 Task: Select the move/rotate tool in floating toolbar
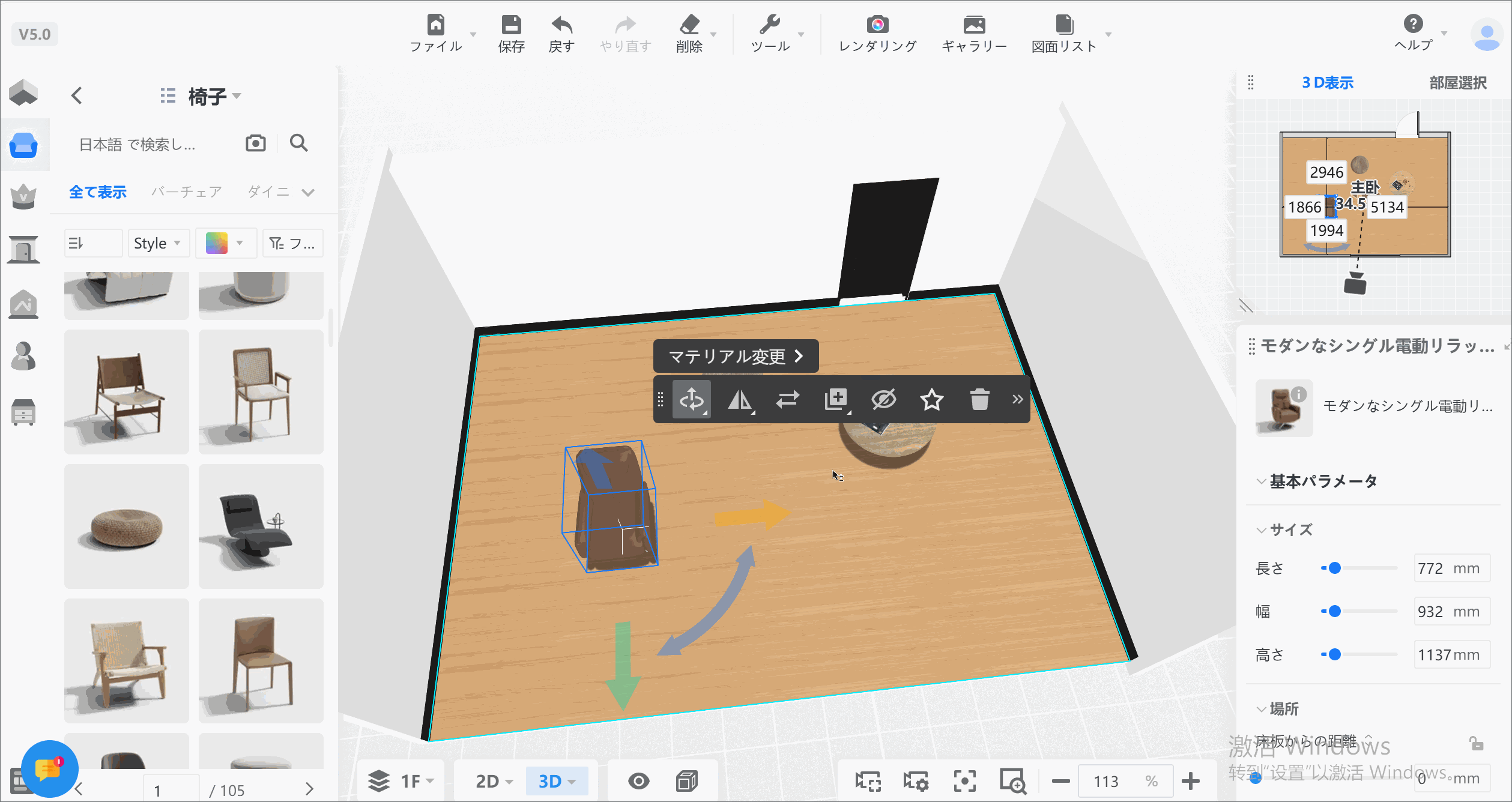point(692,399)
